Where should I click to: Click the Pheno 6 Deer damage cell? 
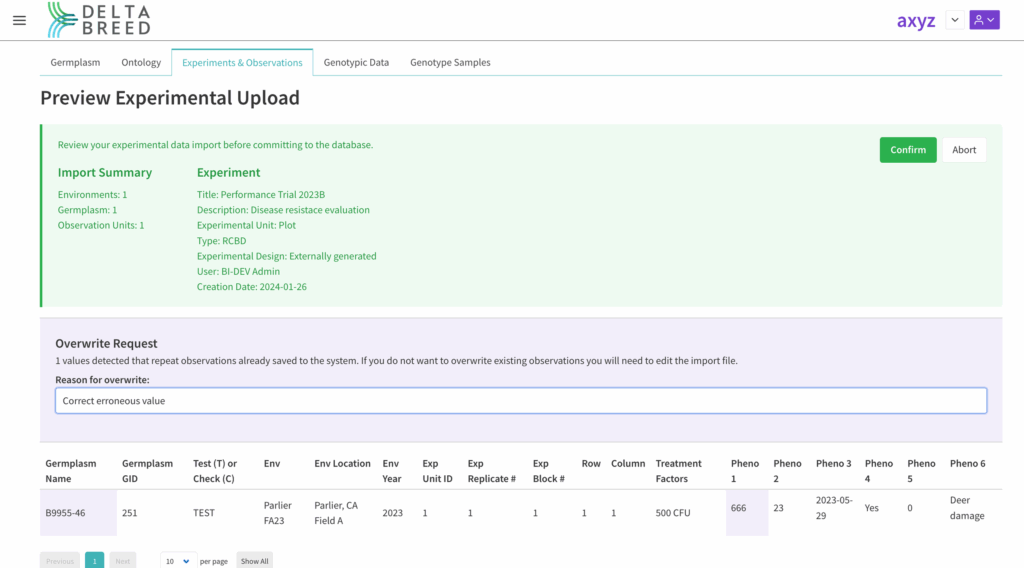[967, 508]
